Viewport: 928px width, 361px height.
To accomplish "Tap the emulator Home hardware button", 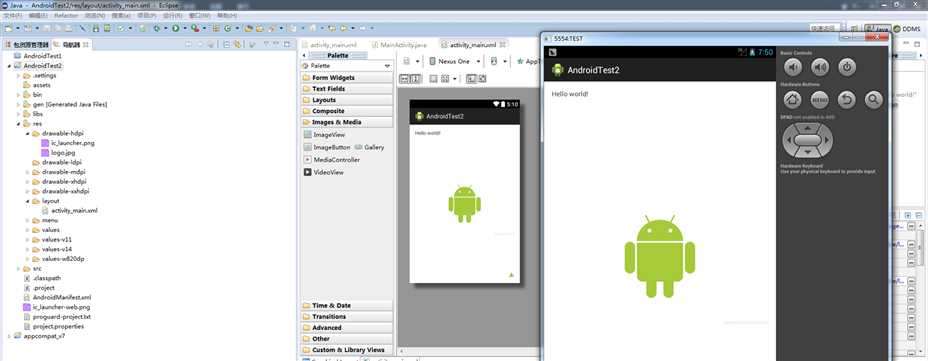I will pos(792,100).
